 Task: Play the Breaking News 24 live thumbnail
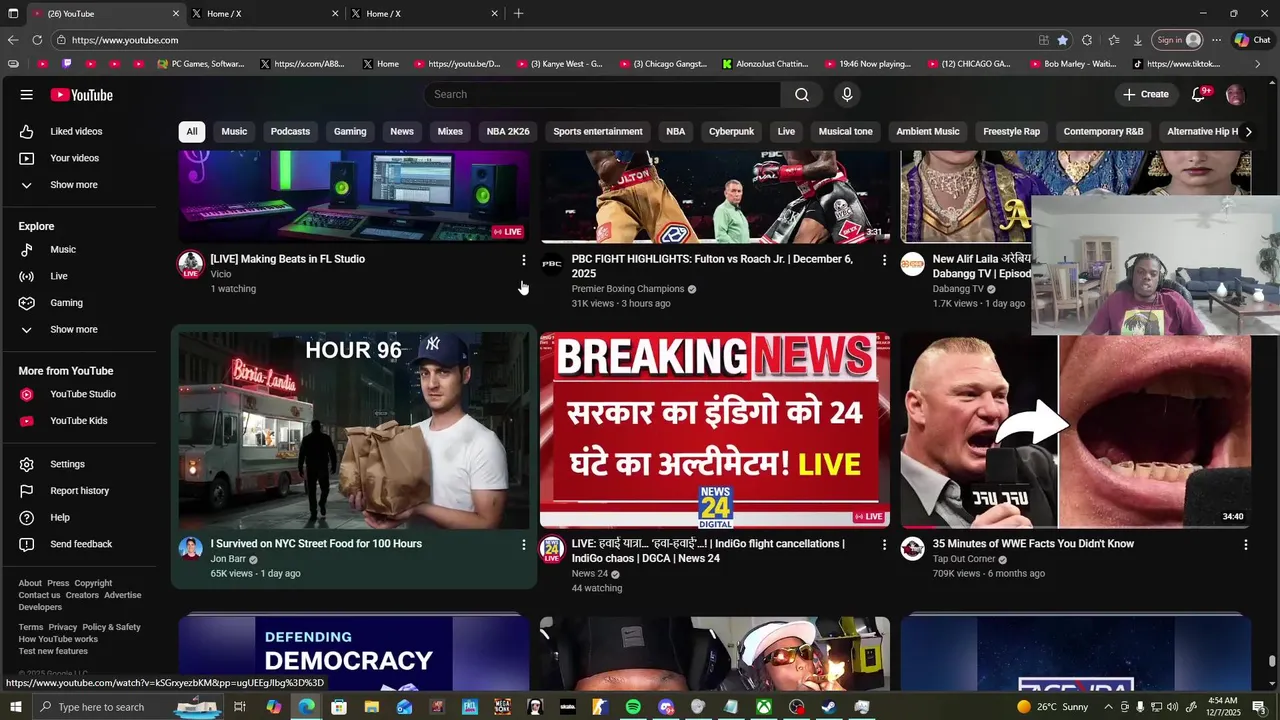coord(715,430)
